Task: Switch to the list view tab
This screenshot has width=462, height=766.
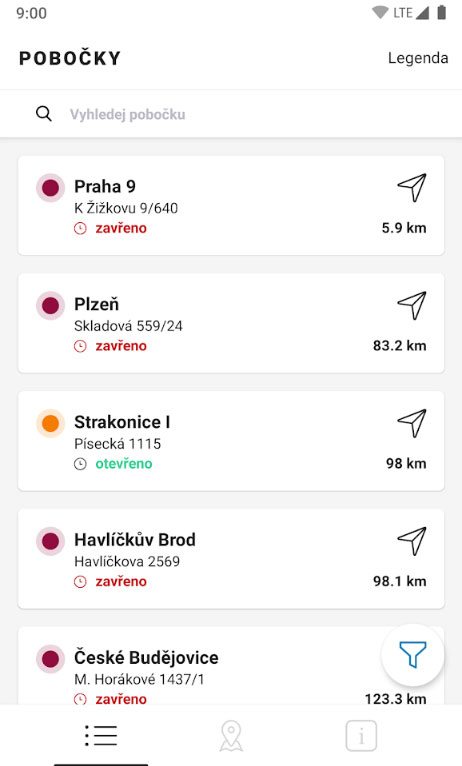Action: [x=101, y=735]
